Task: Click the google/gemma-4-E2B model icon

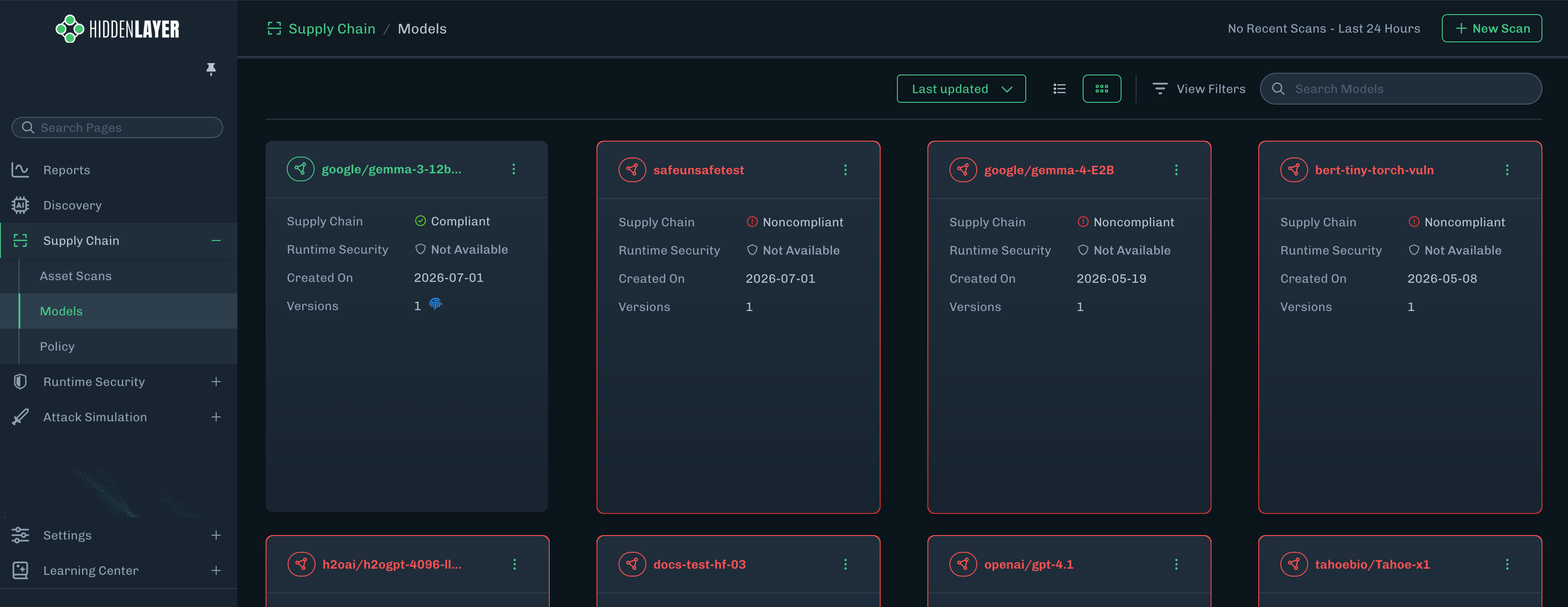Action: (x=963, y=170)
